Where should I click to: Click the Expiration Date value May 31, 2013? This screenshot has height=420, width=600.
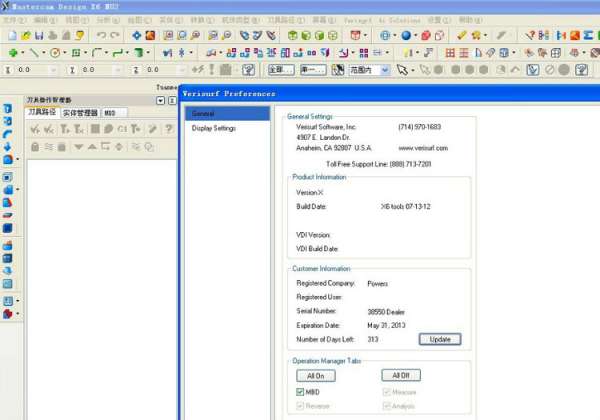coord(386,325)
